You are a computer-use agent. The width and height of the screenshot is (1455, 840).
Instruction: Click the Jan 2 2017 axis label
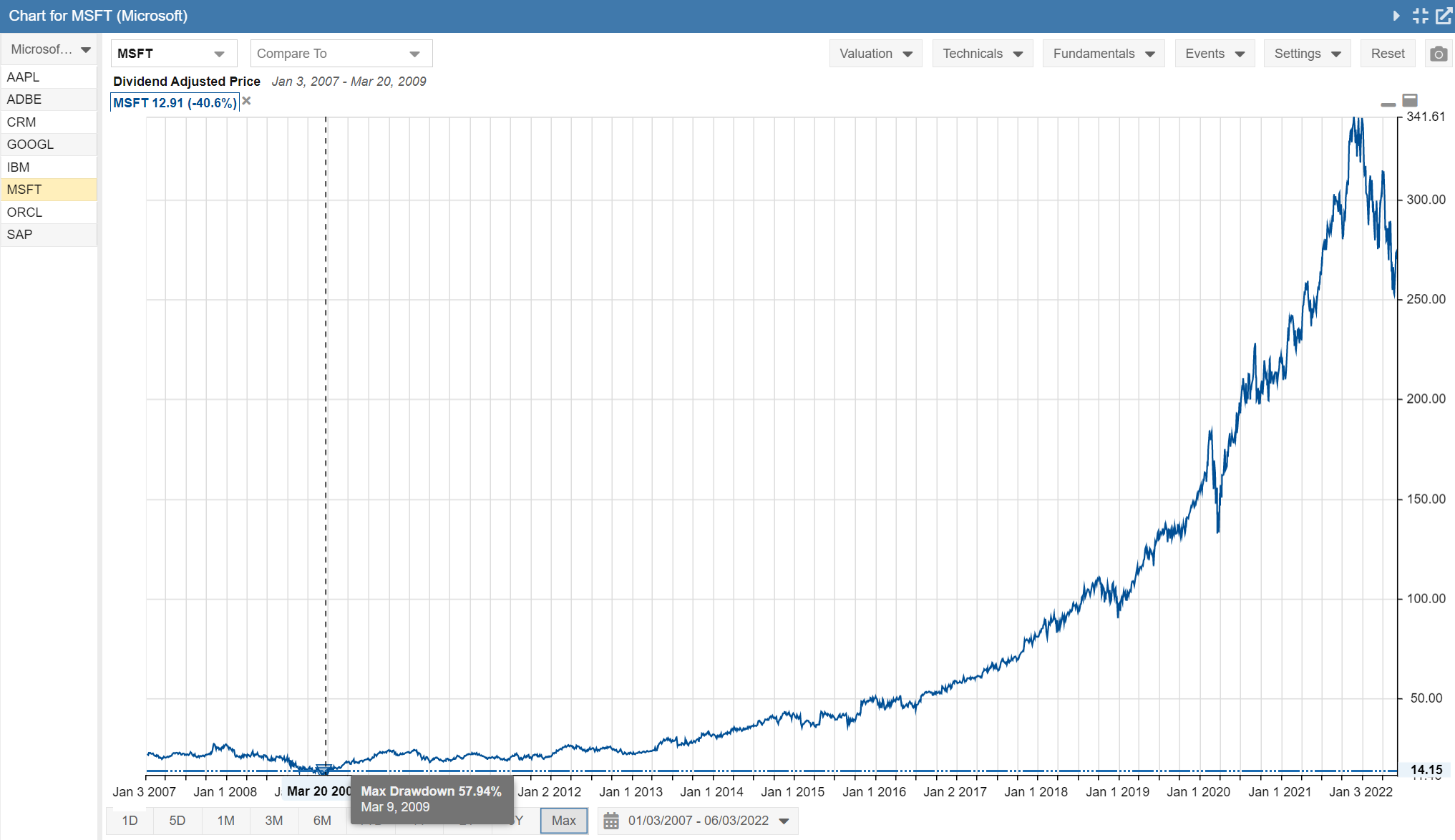click(955, 792)
